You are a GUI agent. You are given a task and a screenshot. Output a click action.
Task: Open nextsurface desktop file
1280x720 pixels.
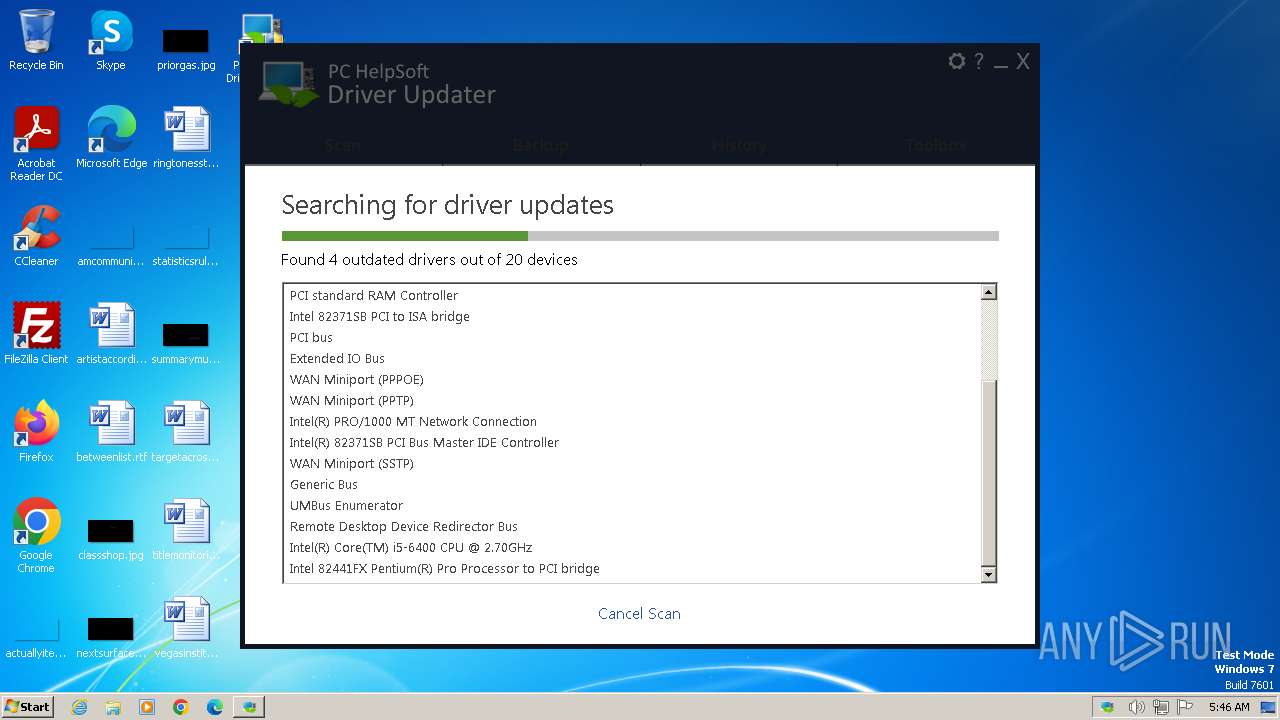click(111, 638)
